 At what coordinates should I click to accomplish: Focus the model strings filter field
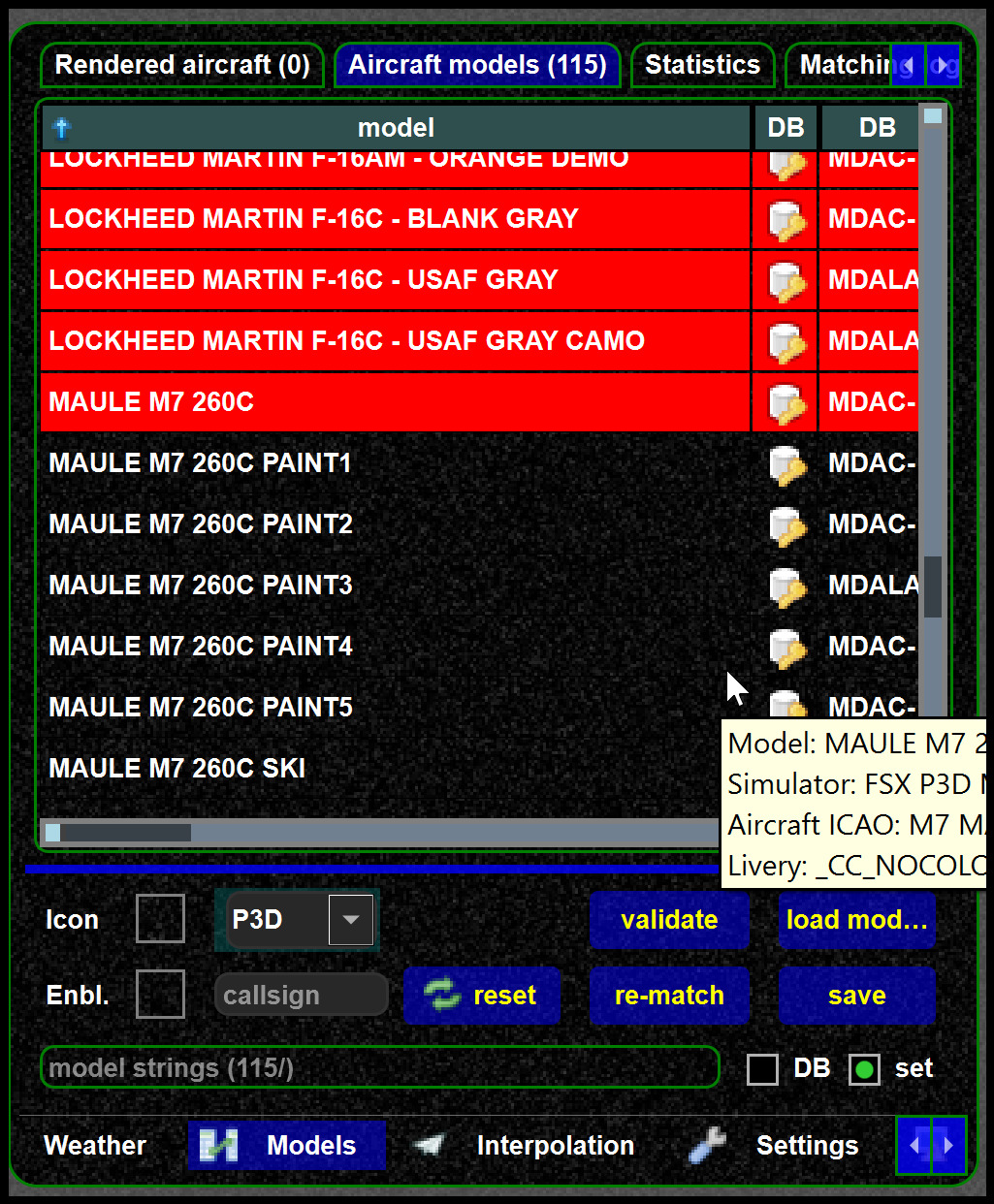pos(380,1067)
